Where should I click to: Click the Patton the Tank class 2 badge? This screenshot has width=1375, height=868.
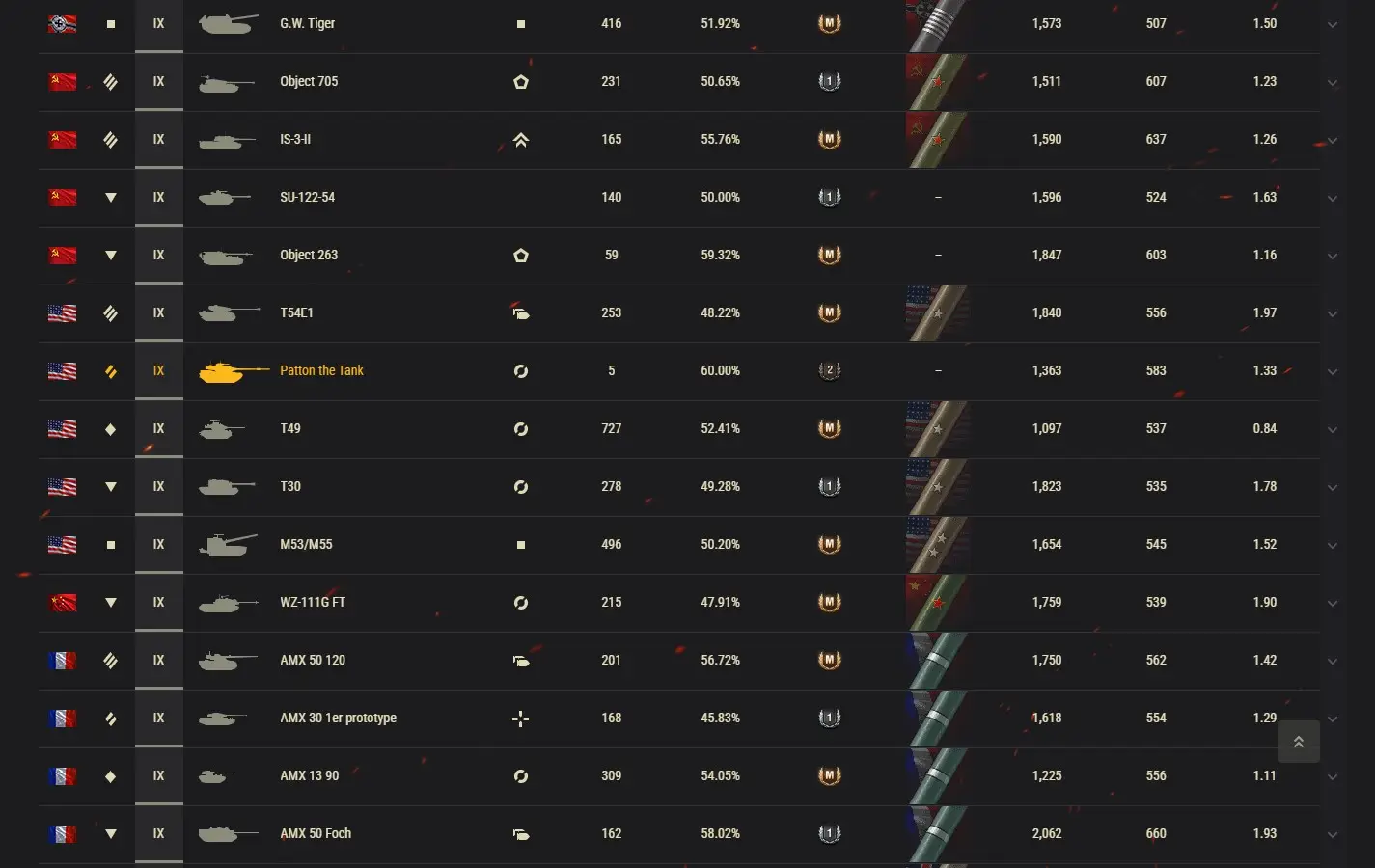click(x=829, y=370)
